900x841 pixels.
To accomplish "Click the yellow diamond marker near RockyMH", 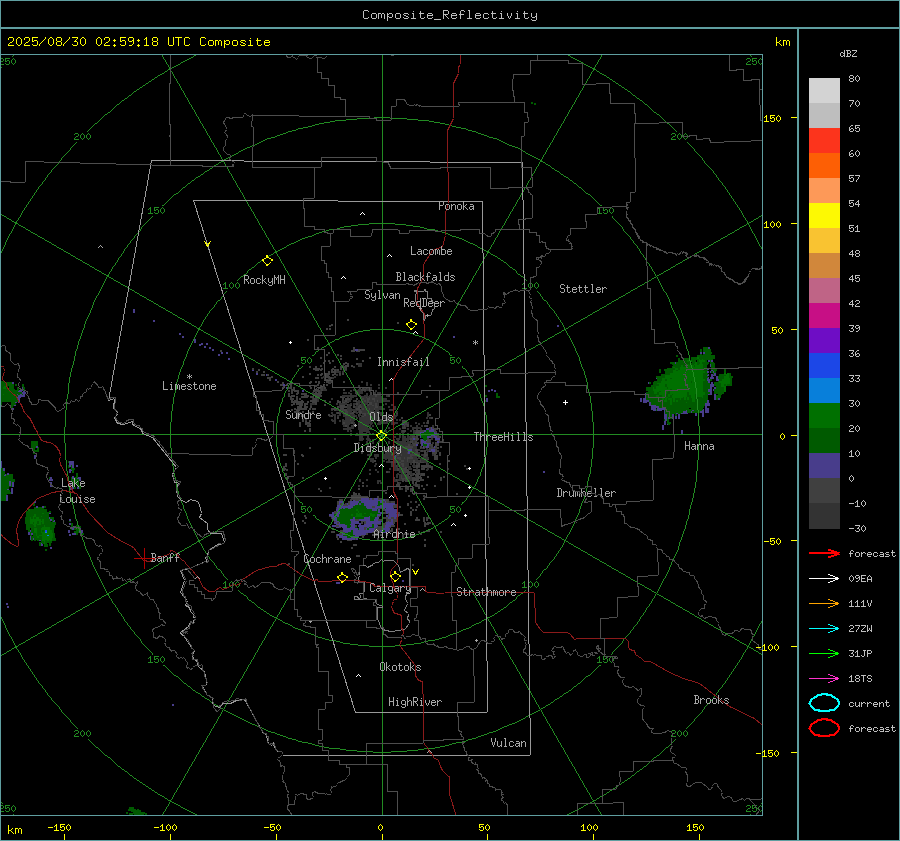I will [x=267, y=261].
